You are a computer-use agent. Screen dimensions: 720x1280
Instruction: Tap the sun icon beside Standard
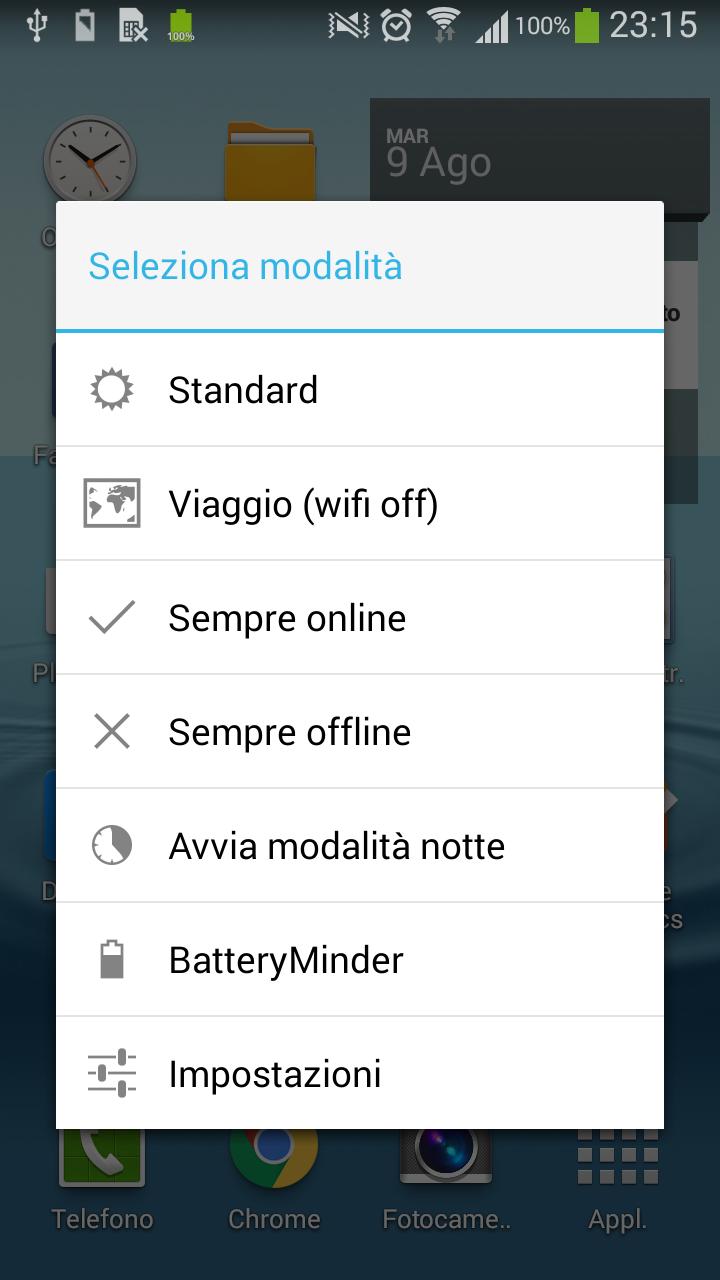click(111, 390)
